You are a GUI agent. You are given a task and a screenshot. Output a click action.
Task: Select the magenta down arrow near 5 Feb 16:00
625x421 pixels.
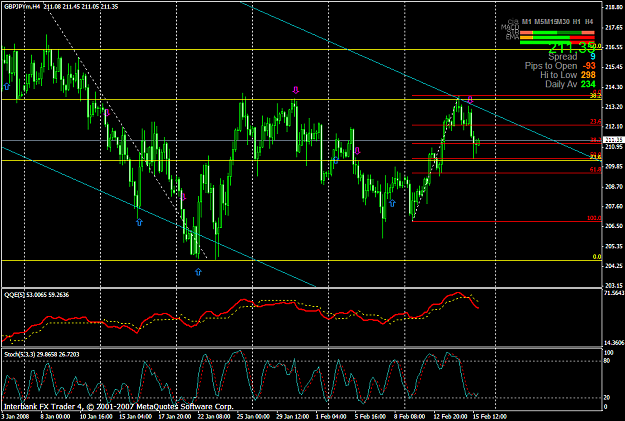tap(358, 150)
